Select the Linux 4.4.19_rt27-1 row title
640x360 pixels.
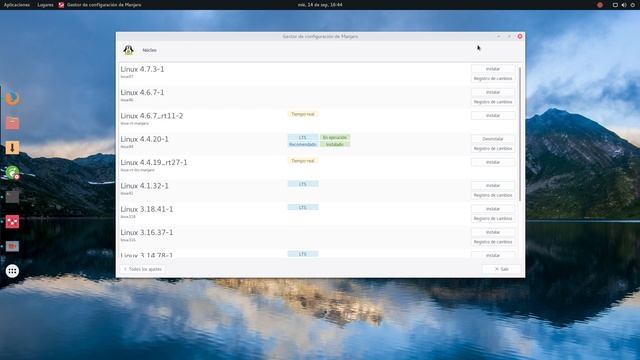[x=153, y=162]
